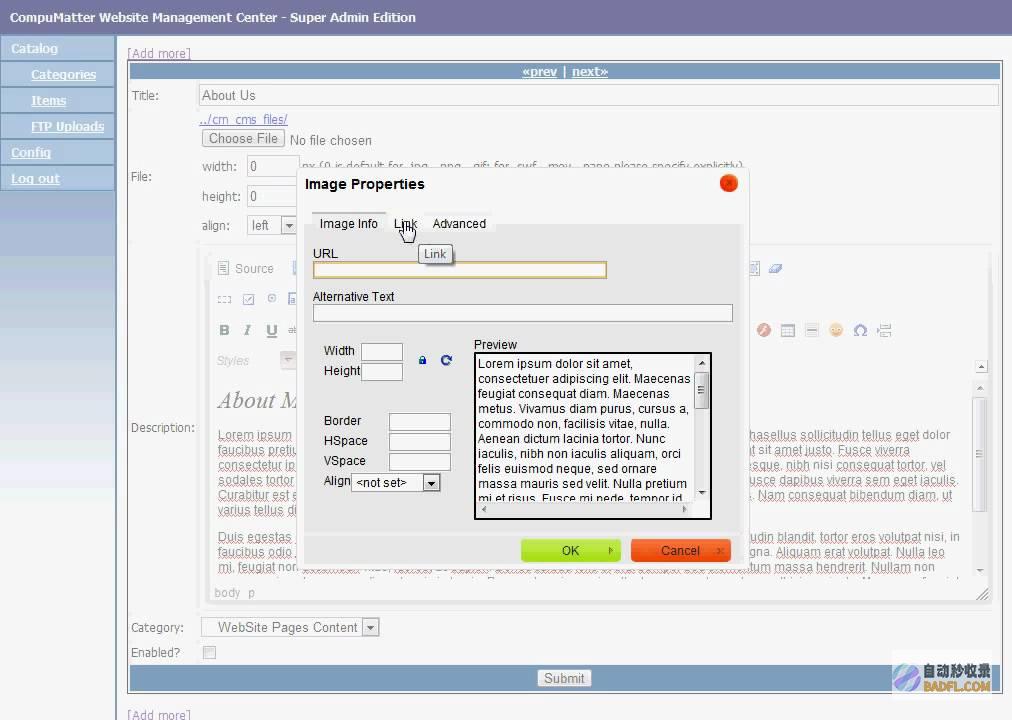This screenshot has height=720, width=1012.
Task: Click the Remove Format eraser icon
Action: click(x=775, y=268)
